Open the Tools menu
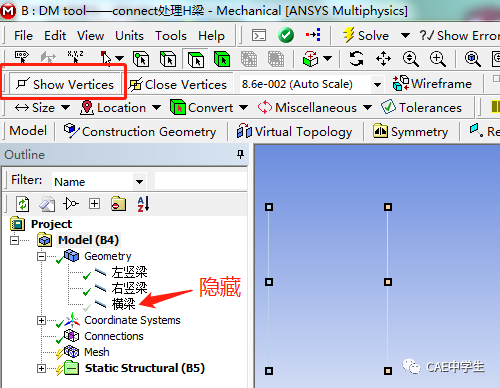The image size is (500, 388). (171, 36)
